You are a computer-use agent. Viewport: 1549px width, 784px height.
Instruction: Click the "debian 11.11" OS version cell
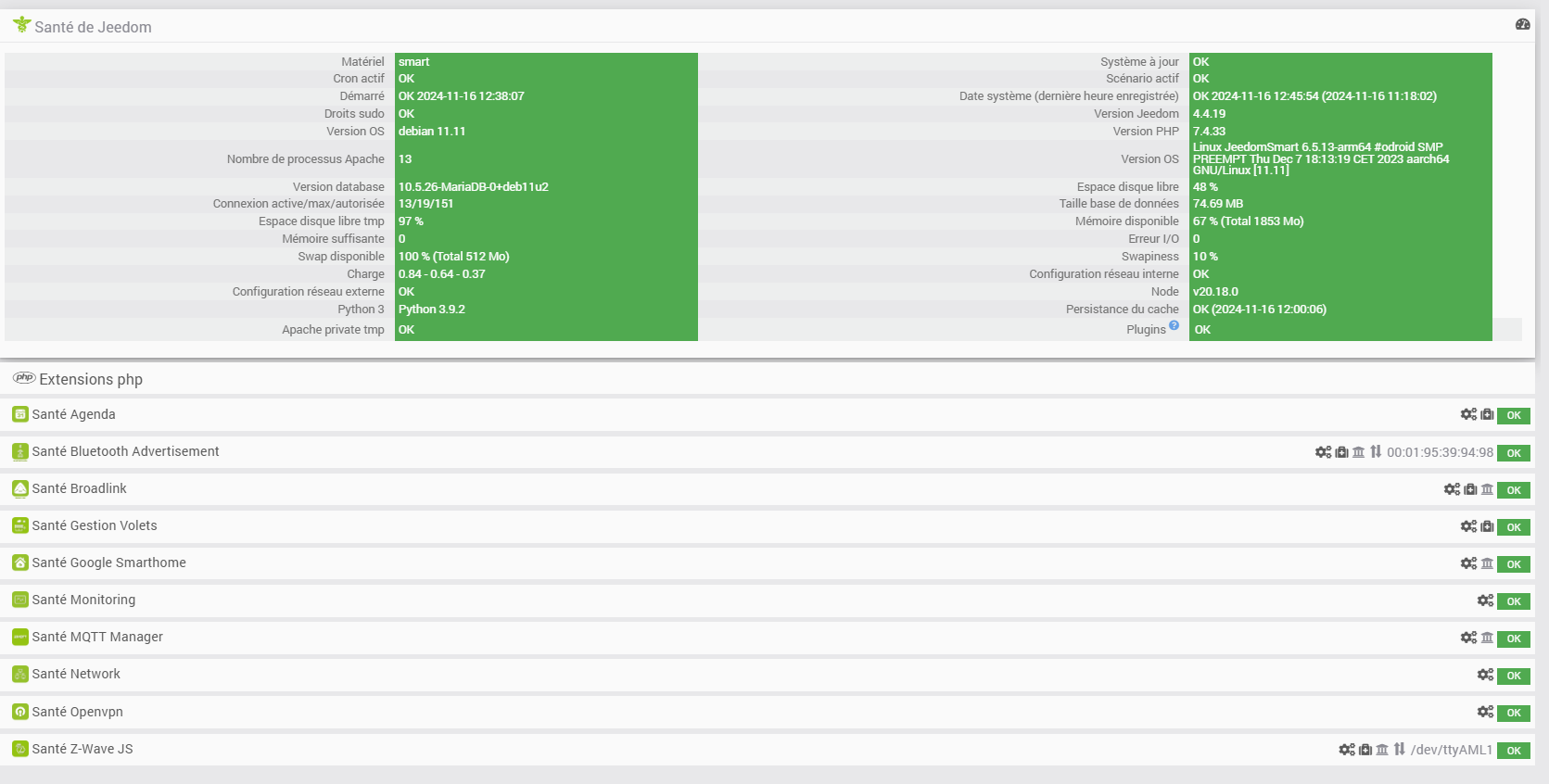pyautogui.click(x=546, y=131)
